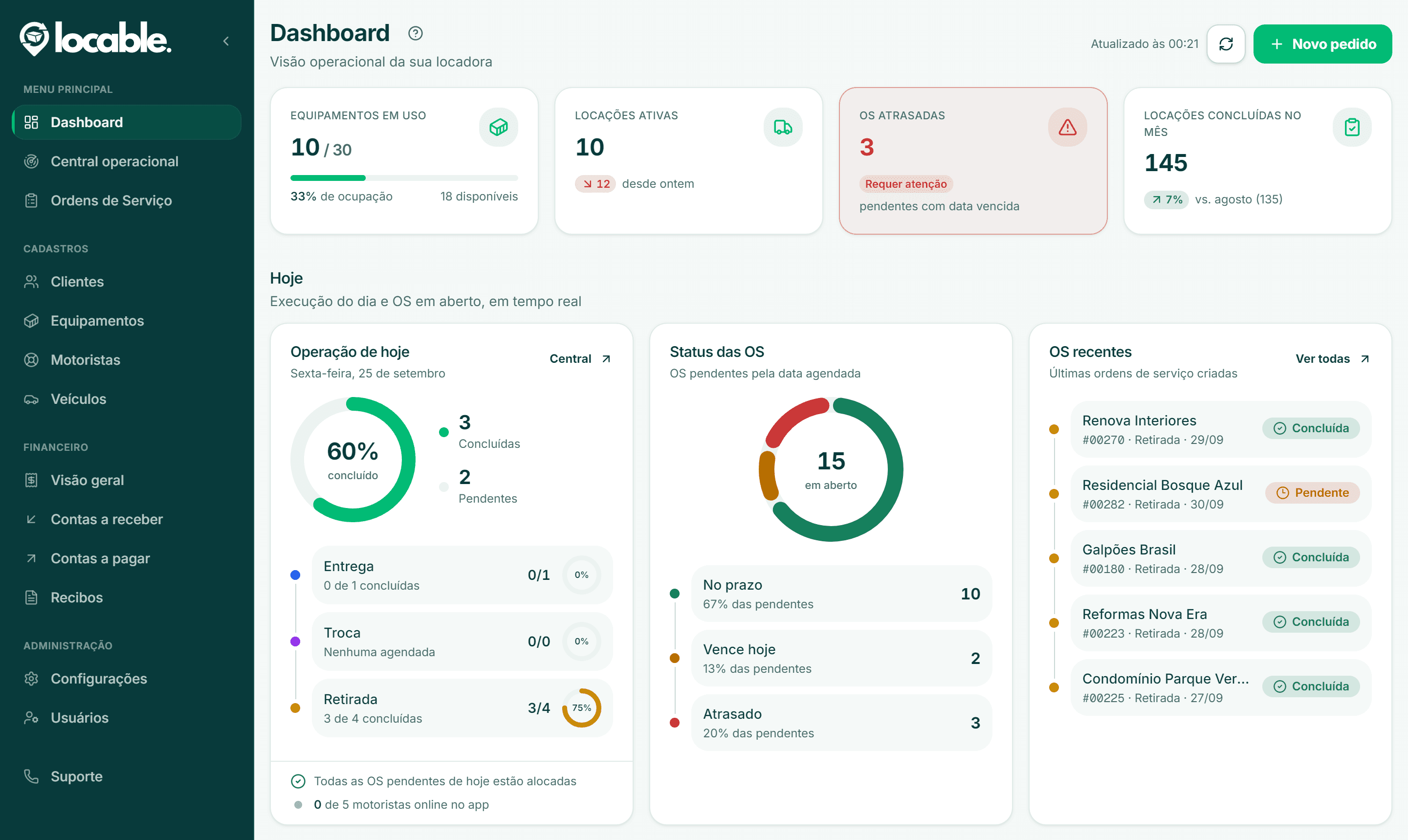
Task: Click the Equipamentos sidebar icon
Action: (31, 321)
